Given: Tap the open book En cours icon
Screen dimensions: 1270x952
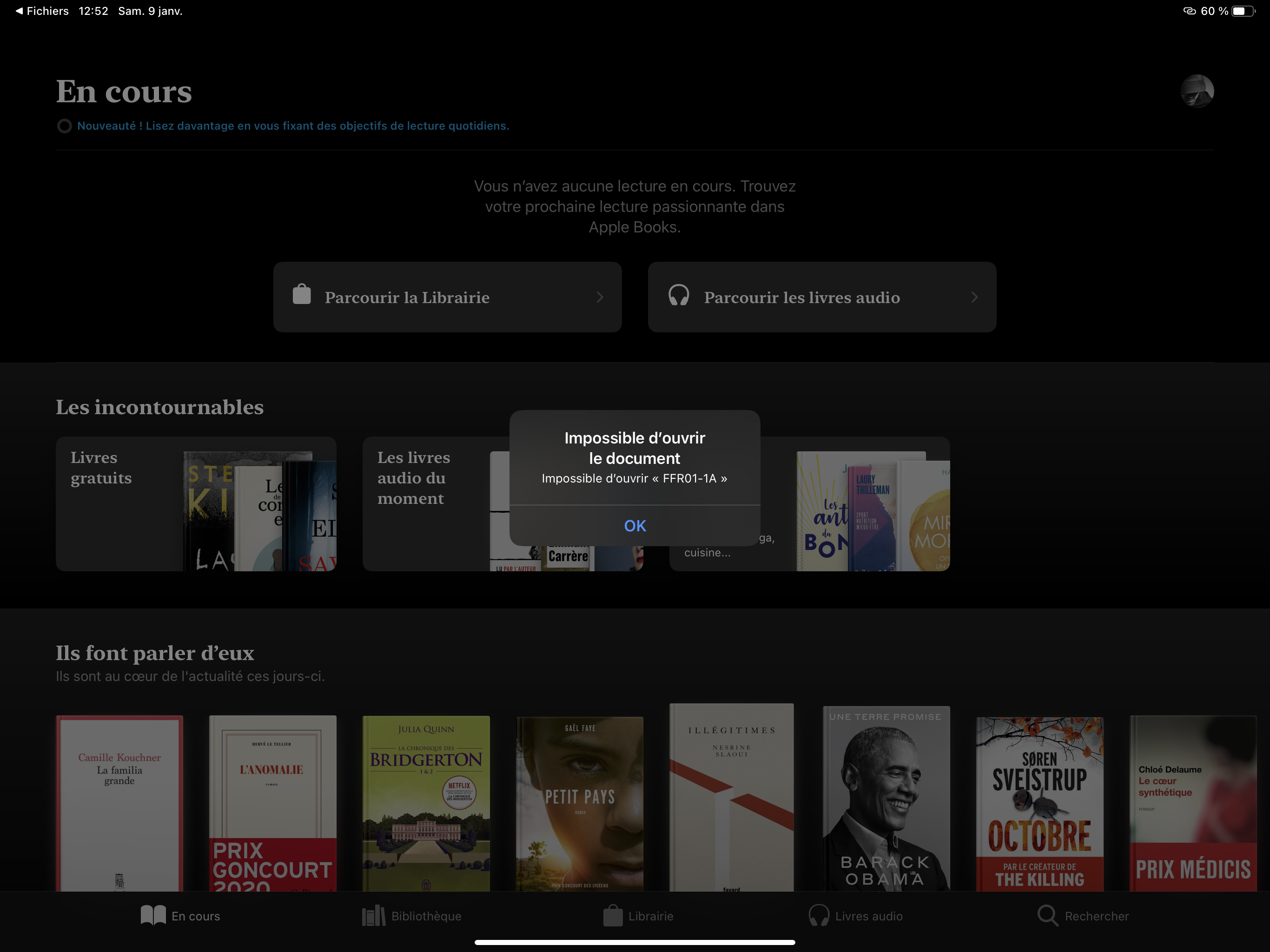Looking at the screenshot, I should pyautogui.click(x=153, y=915).
